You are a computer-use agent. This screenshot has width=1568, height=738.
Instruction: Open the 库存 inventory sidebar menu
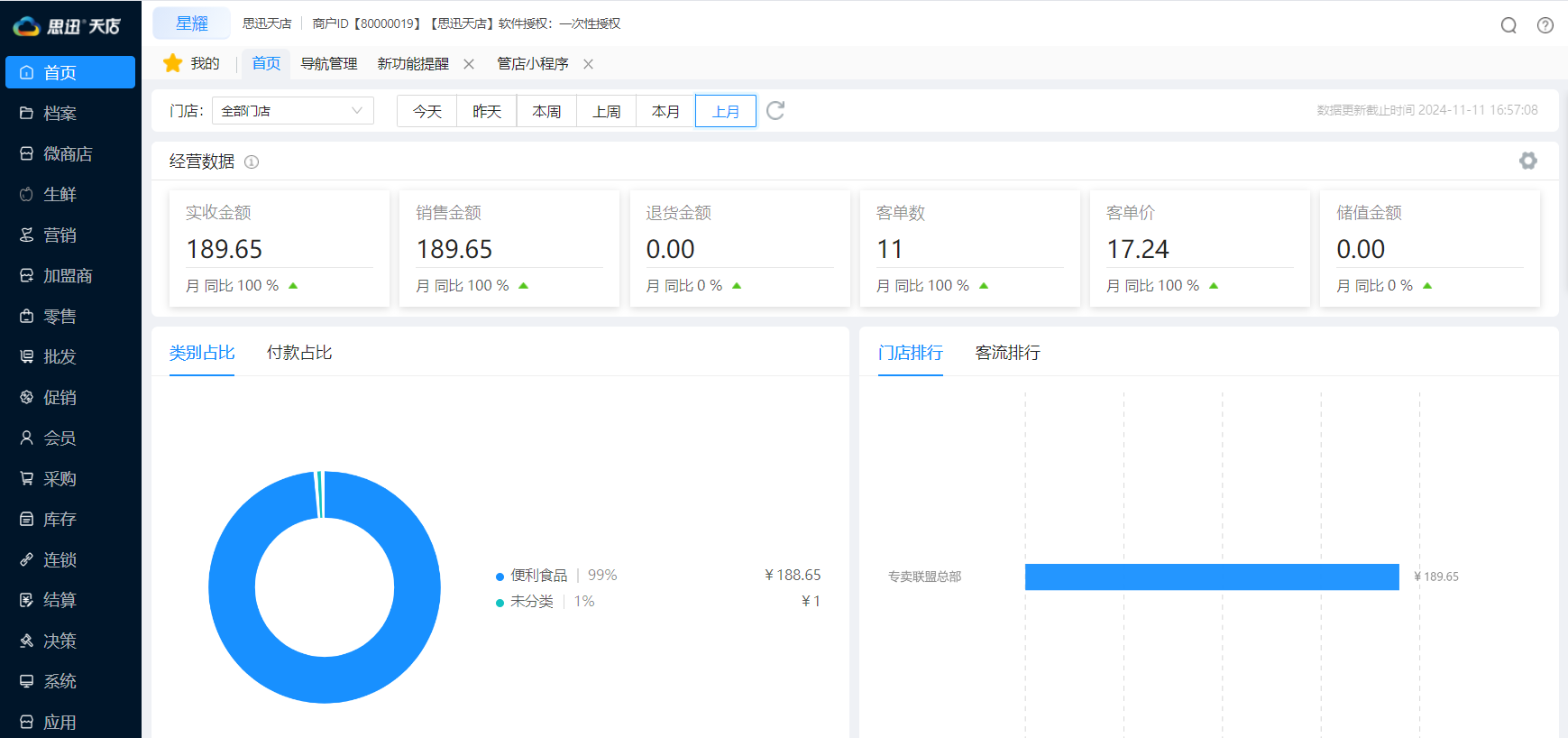(x=70, y=519)
